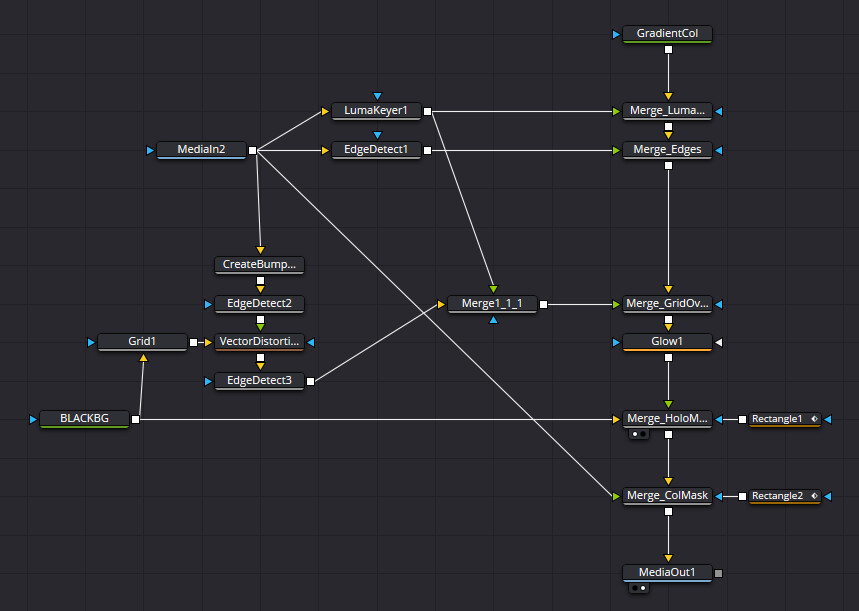
Task: Select the Glow1 node
Action: click(667, 342)
